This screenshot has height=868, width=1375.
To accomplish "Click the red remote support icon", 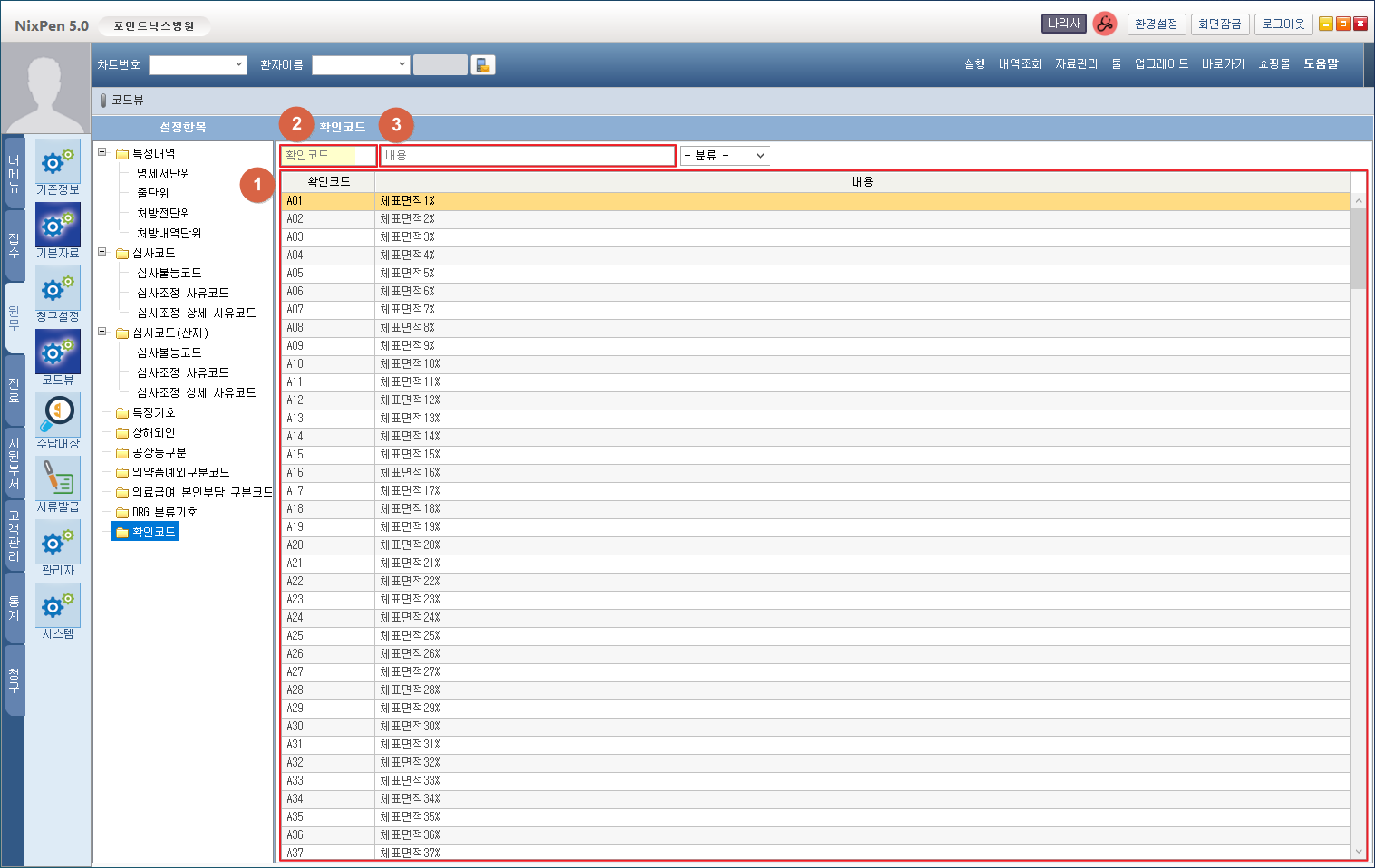I will 1104,24.
